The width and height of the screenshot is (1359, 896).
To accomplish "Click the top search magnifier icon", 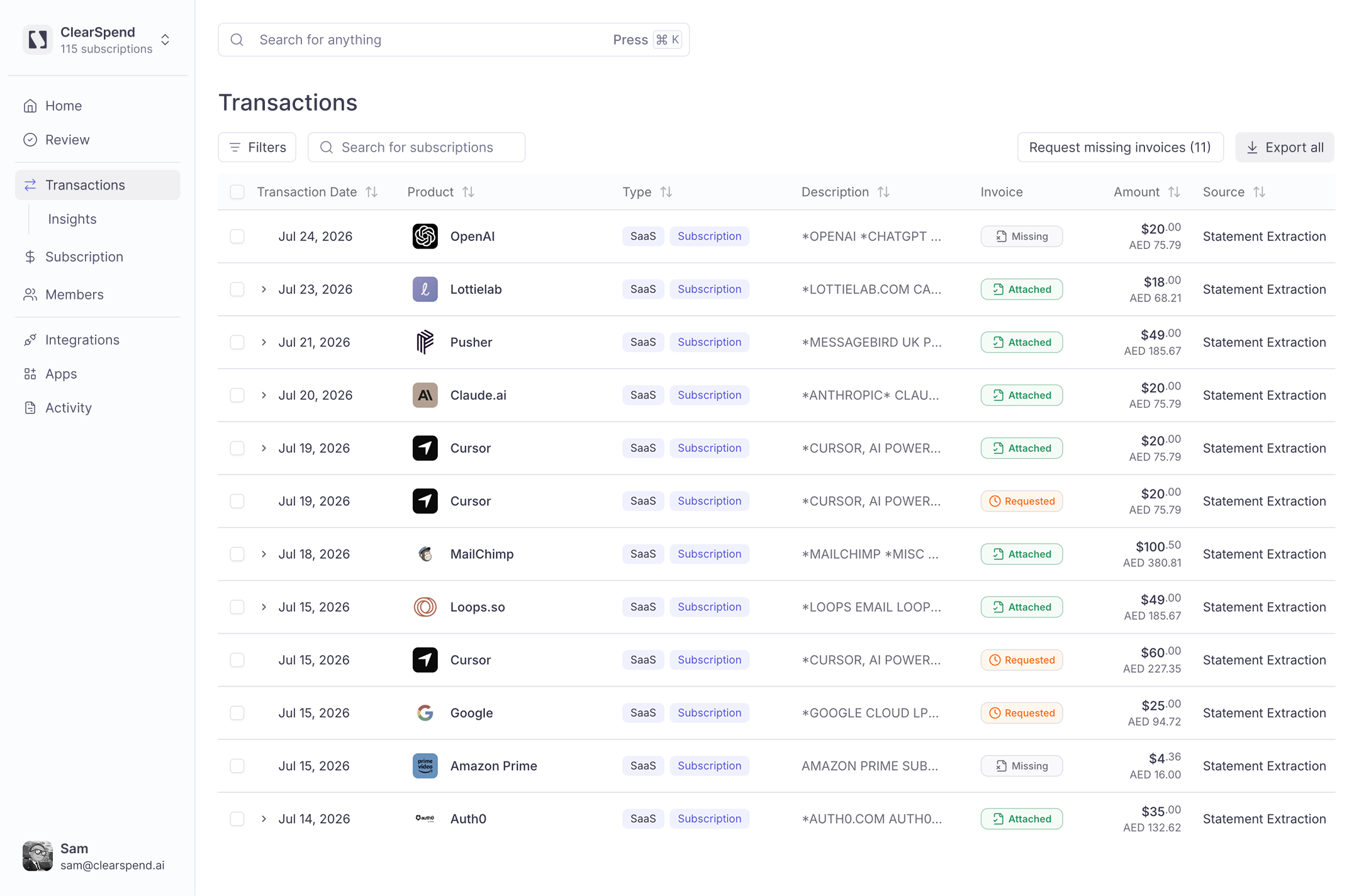I will click(x=237, y=40).
